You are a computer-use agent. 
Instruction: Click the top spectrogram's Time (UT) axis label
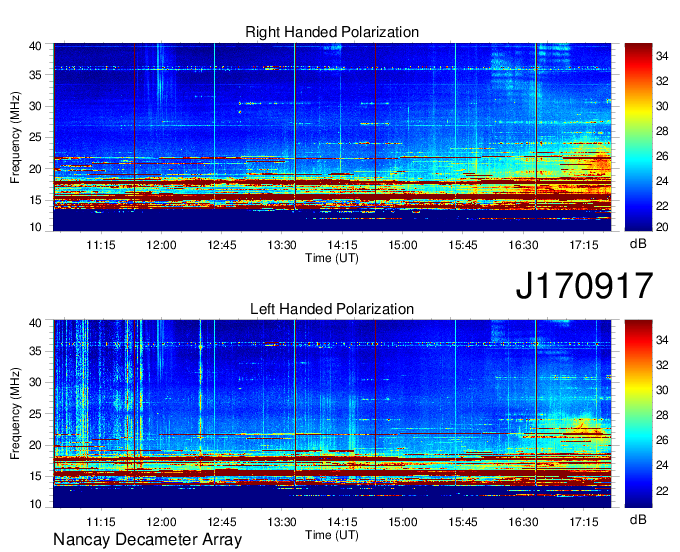(332, 258)
